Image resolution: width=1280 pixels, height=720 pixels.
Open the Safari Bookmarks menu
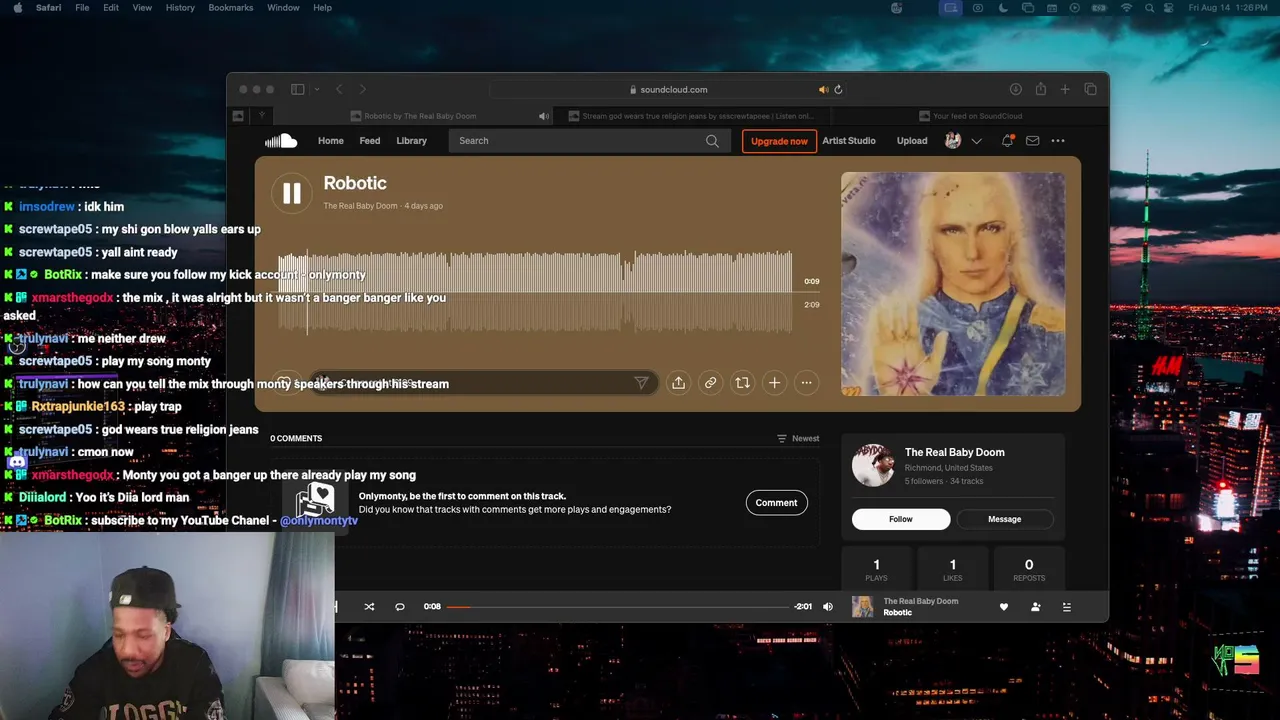click(231, 8)
